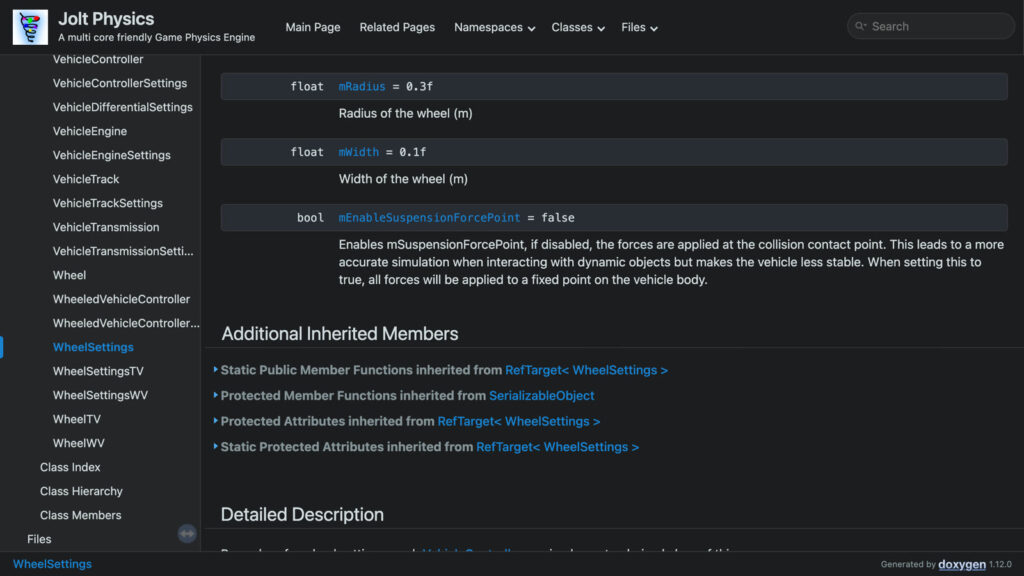Viewport: 1024px width, 576px height.
Task: Click WheelSettings breadcrumb in footer
Action: point(52,564)
